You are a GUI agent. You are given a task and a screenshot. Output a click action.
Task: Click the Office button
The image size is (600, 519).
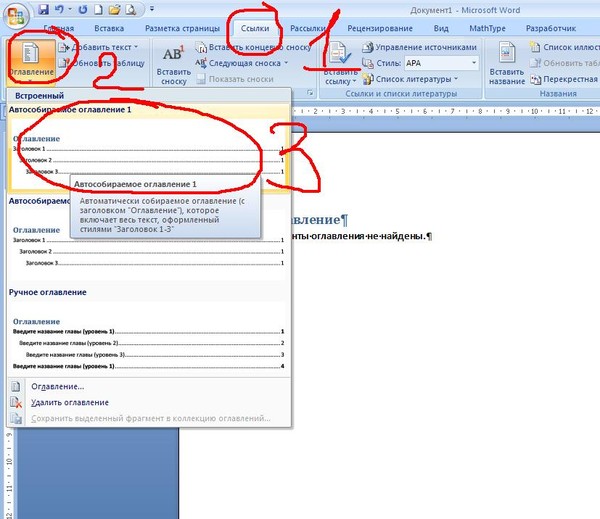coord(16,15)
